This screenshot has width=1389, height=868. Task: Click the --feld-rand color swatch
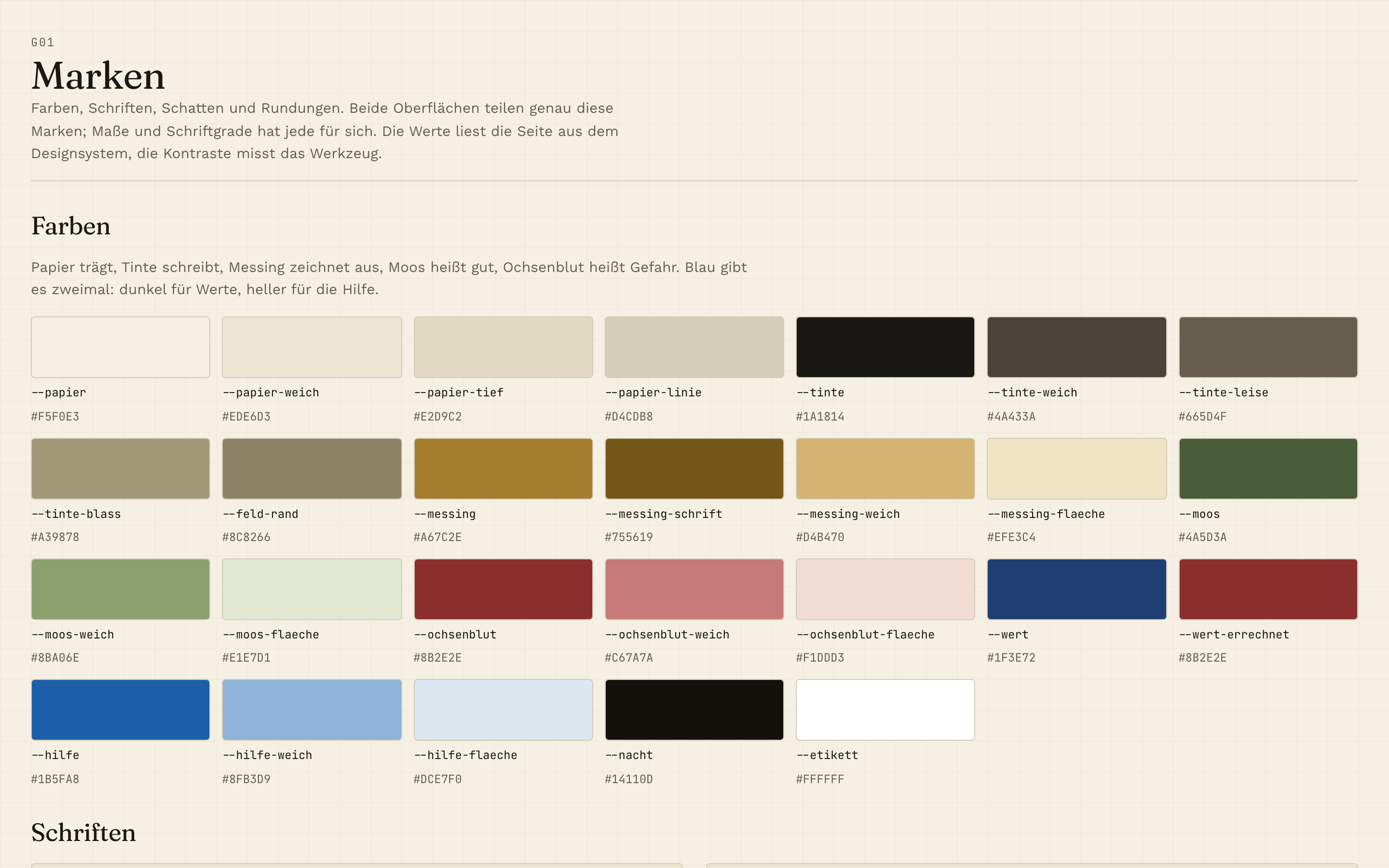tap(312, 468)
